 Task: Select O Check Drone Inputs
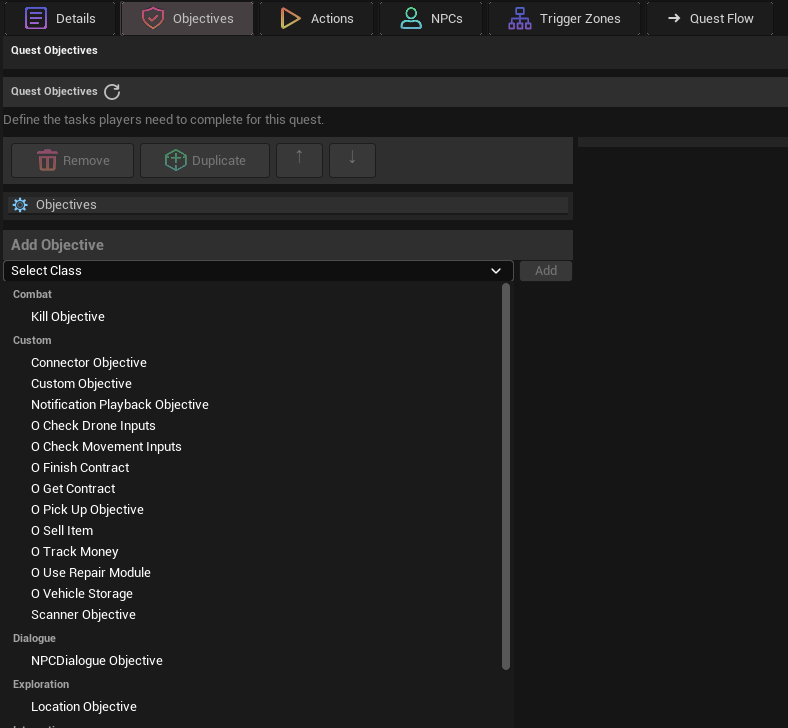point(93,426)
